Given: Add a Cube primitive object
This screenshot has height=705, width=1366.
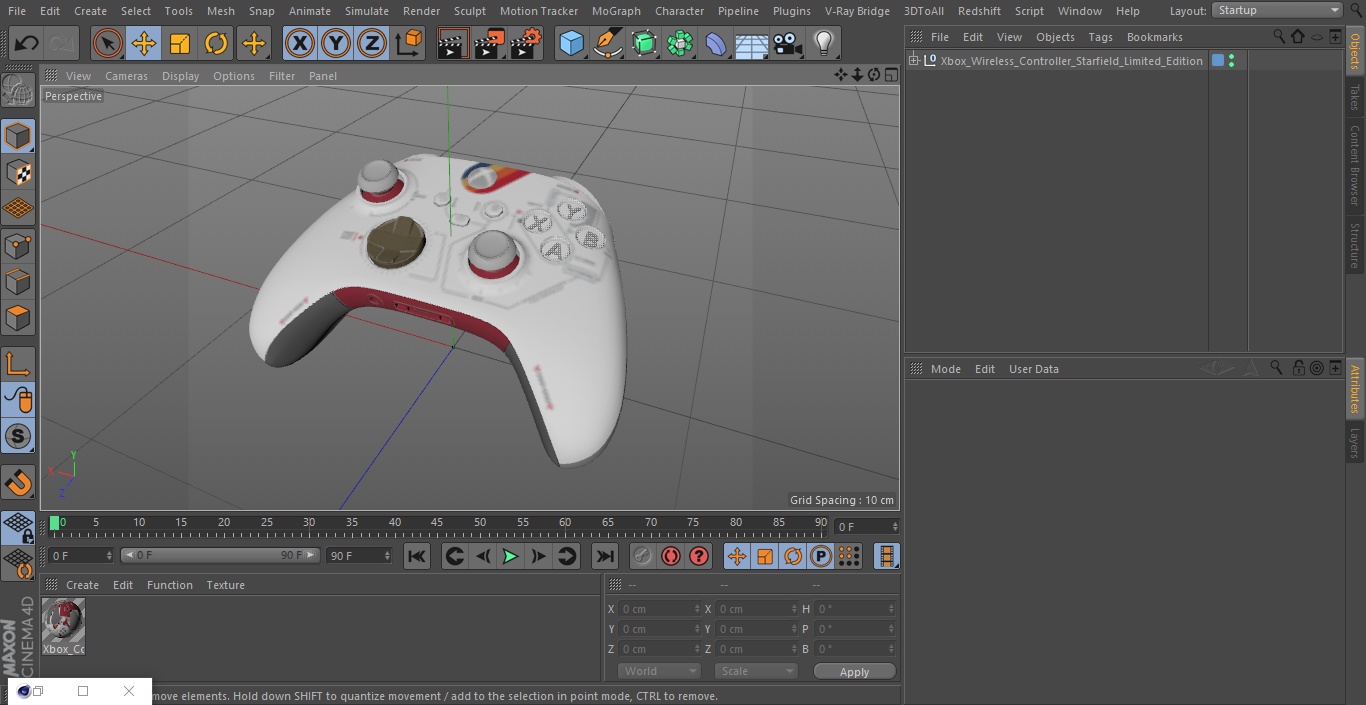Looking at the screenshot, I should [571, 44].
